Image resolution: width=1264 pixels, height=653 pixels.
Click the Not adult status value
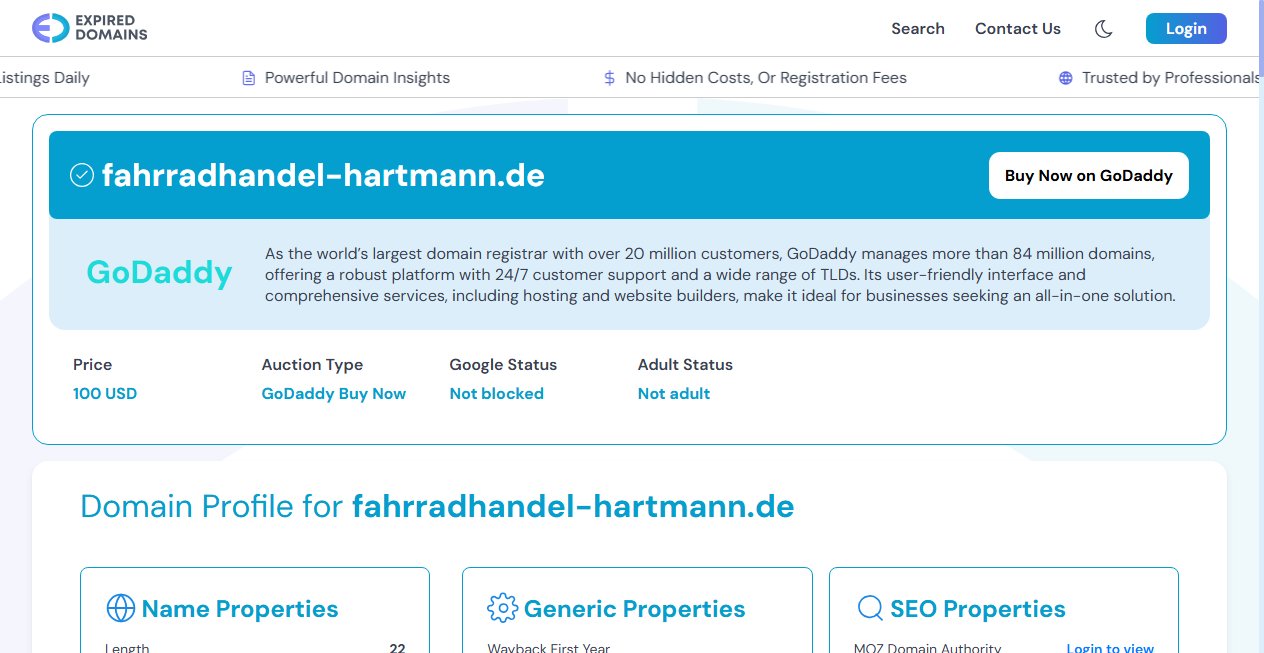(674, 394)
